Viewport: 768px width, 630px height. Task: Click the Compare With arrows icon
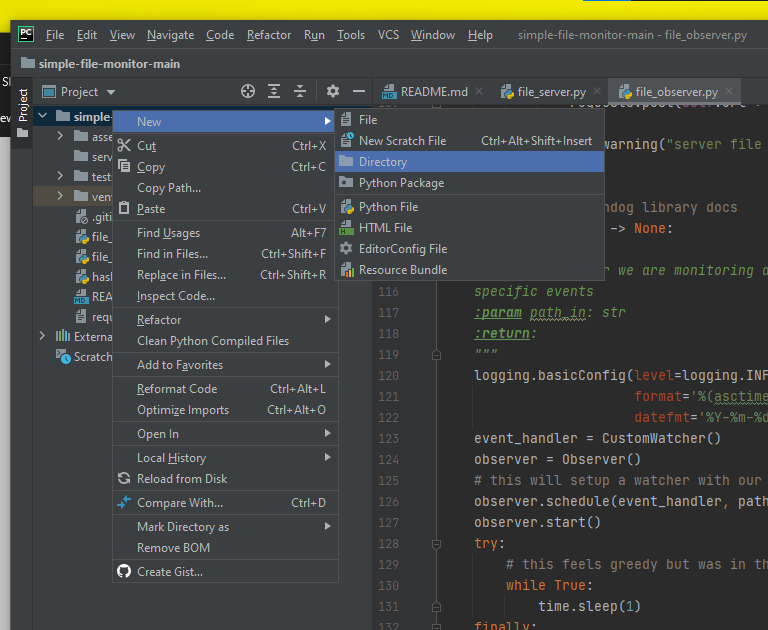coord(124,502)
